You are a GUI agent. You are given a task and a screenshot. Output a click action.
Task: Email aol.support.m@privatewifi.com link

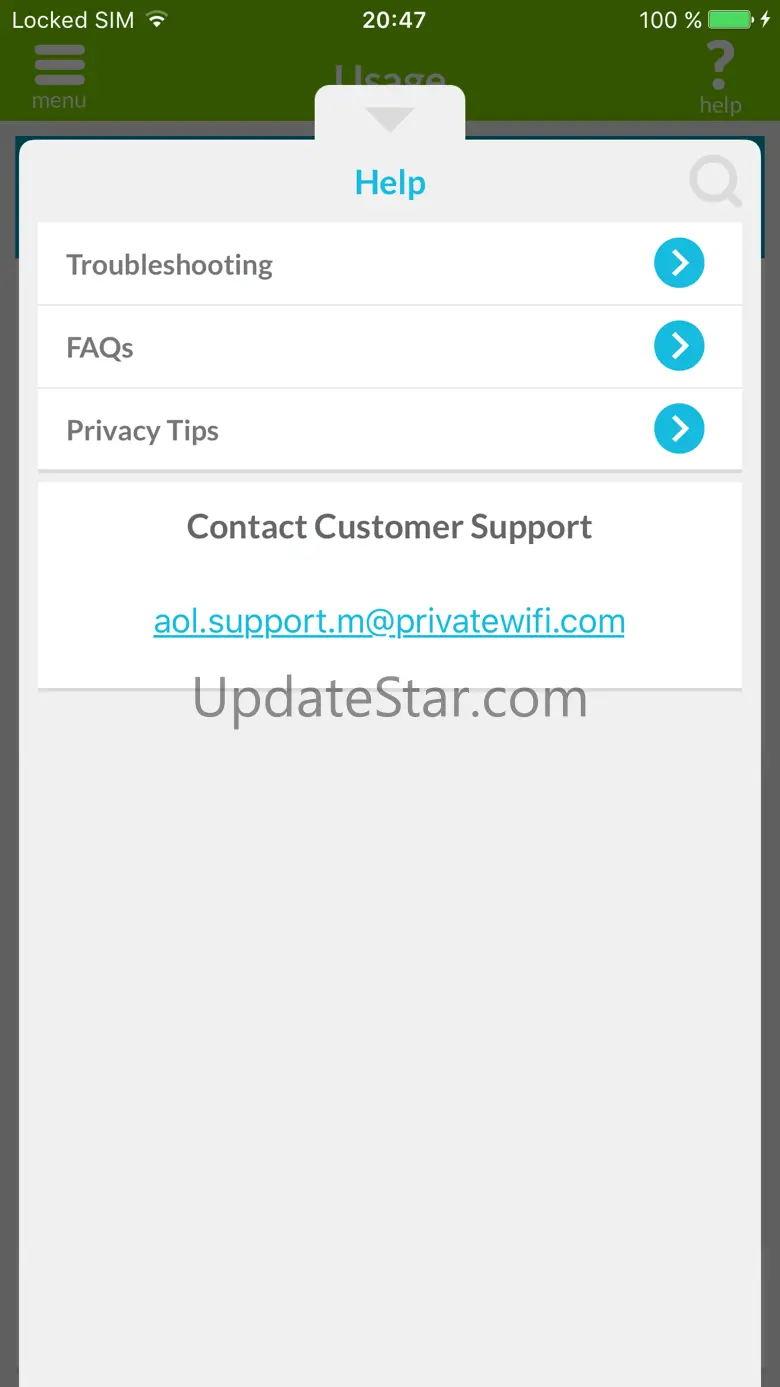(x=389, y=622)
